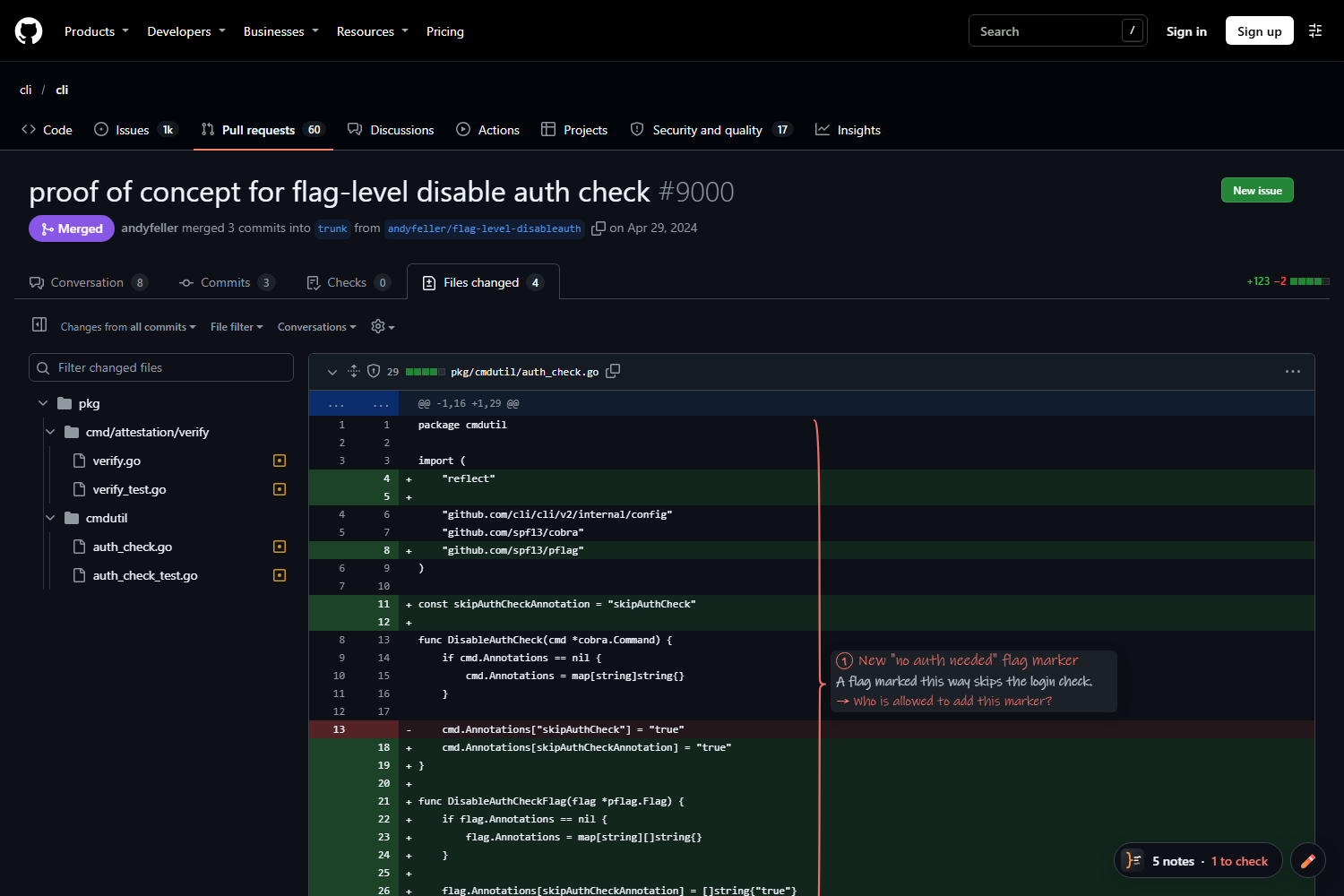Switch to the Conversation tab

pos(89,282)
